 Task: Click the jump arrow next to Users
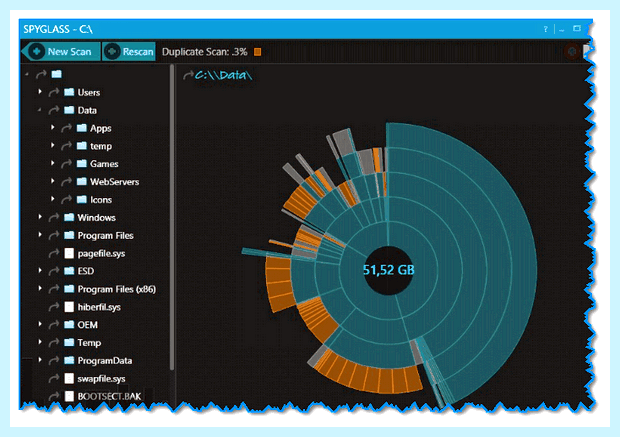[x=53, y=92]
